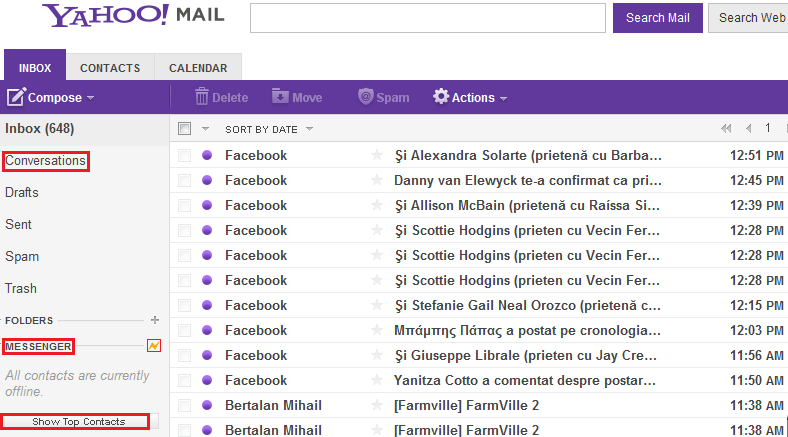Viewport: 788px width, 437px height.
Task: Open the select-all options dropdown arrow
Action: tap(205, 129)
